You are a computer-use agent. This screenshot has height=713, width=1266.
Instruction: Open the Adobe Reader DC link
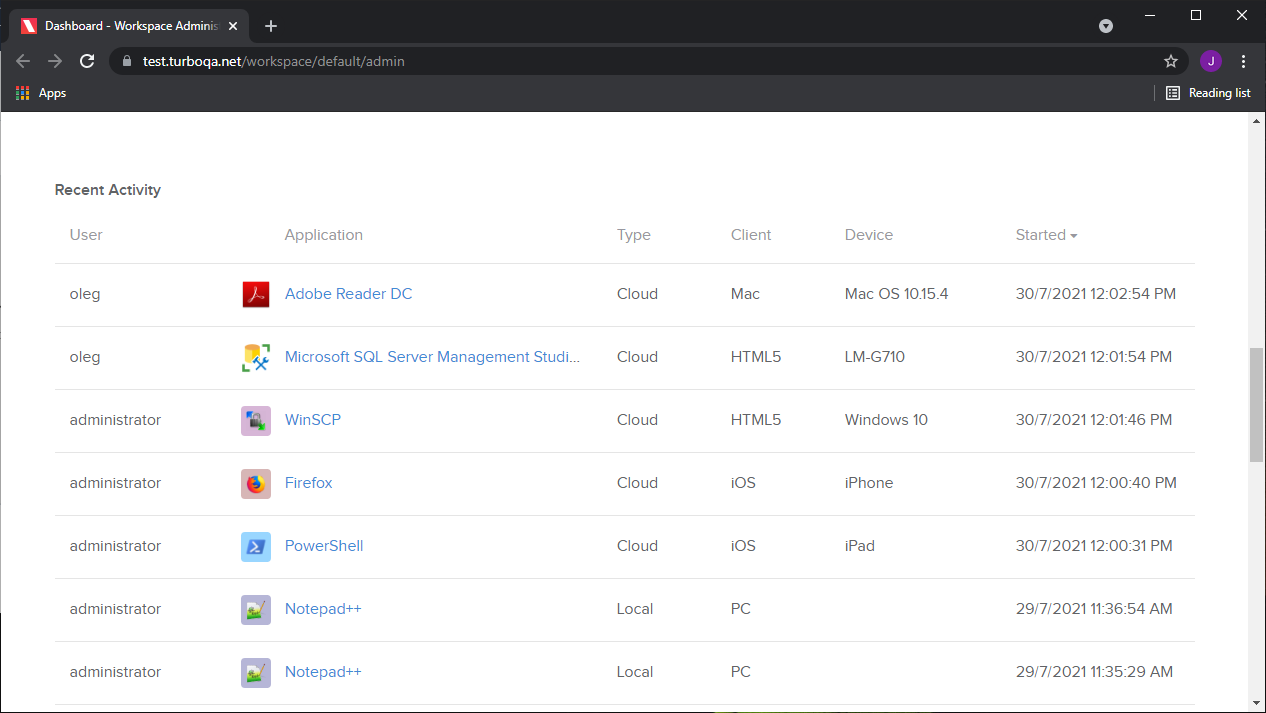coord(348,294)
